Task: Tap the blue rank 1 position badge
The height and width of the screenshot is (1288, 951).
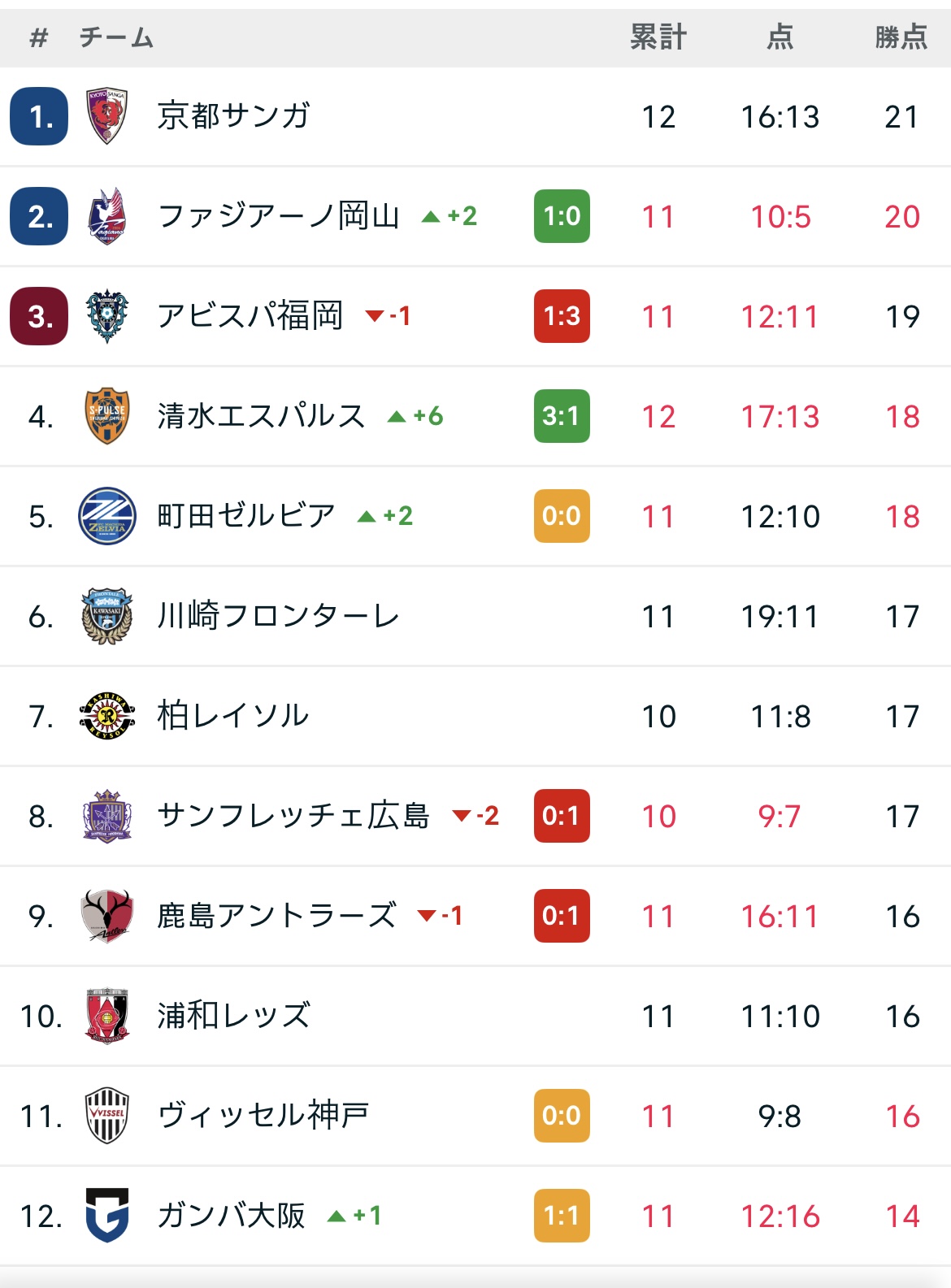Action: click(x=39, y=116)
